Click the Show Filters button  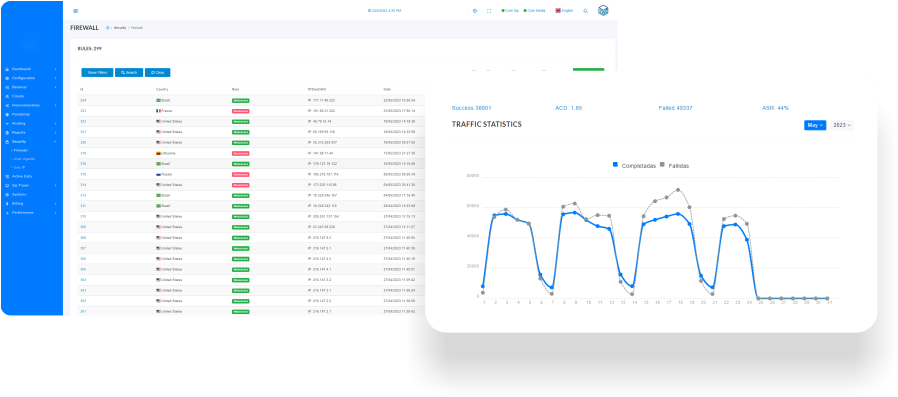[97, 73]
